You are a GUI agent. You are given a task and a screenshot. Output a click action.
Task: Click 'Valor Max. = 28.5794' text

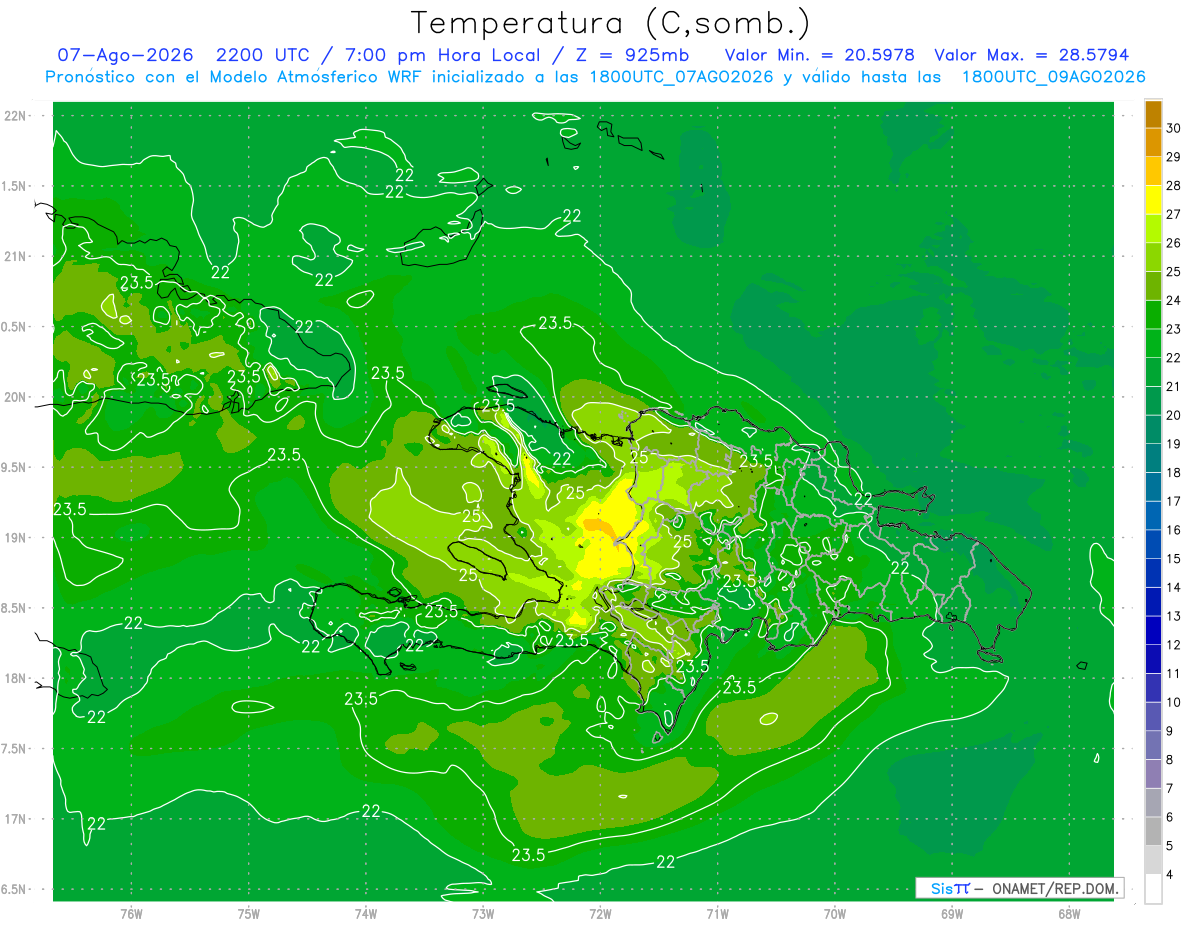tap(1031, 55)
